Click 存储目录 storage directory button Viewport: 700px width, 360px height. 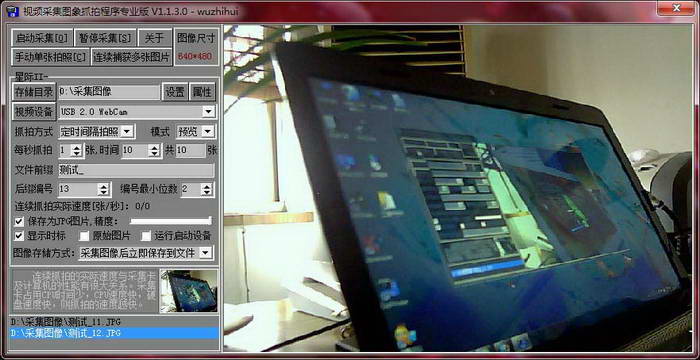coord(34,92)
